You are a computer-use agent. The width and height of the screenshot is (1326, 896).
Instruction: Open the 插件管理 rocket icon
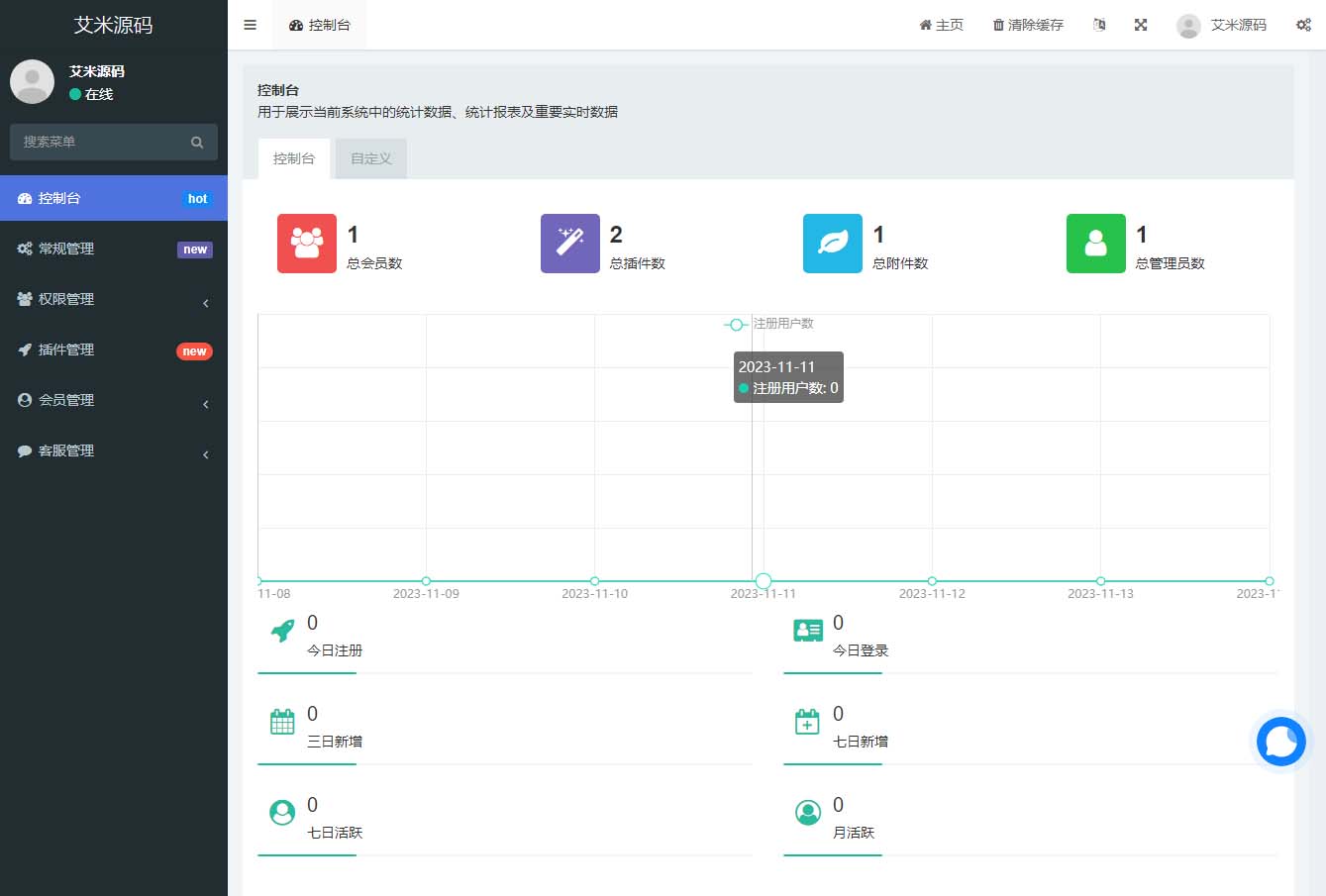click(x=27, y=349)
